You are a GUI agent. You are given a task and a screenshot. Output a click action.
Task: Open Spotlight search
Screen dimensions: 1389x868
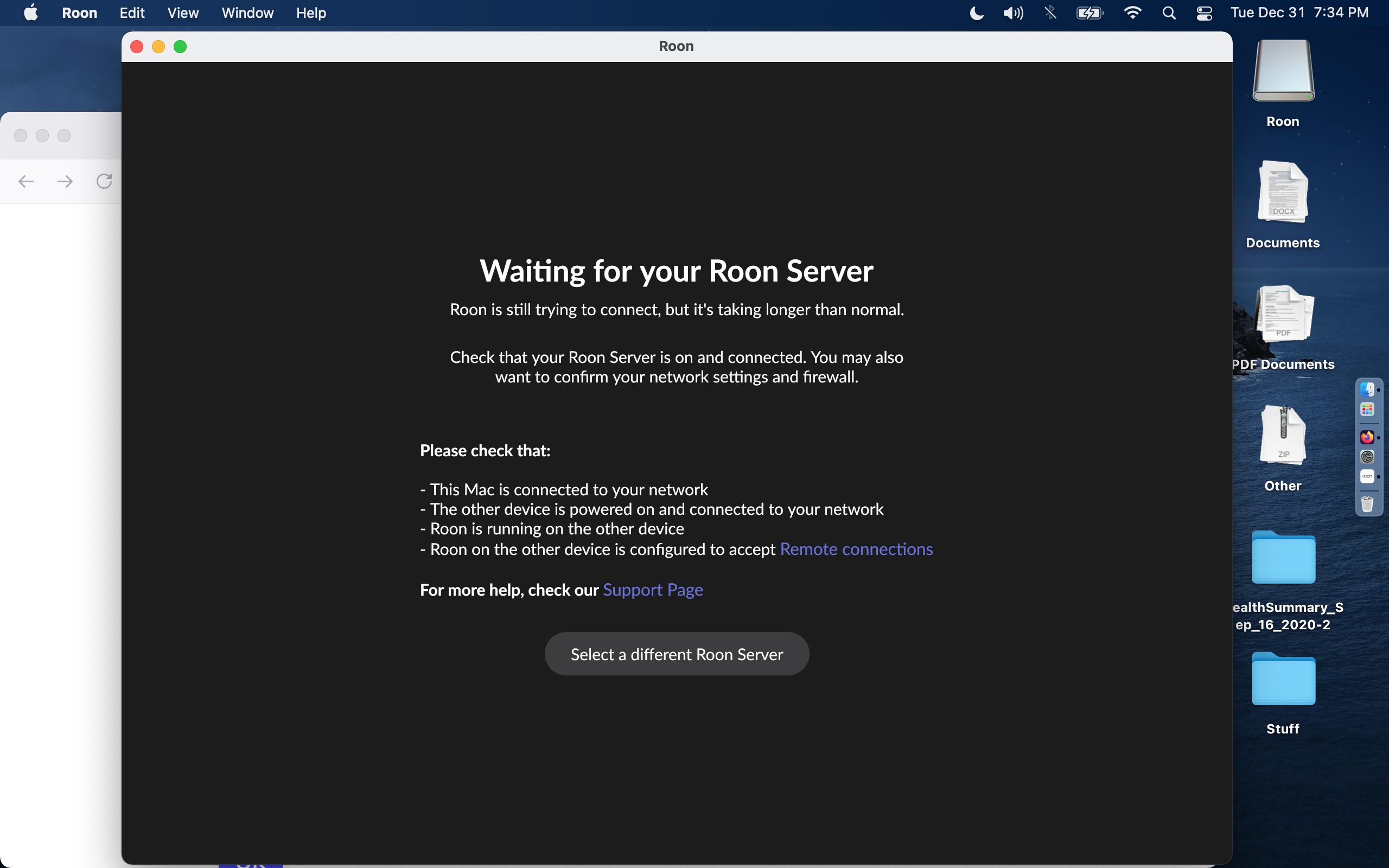(x=1169, y=12)
